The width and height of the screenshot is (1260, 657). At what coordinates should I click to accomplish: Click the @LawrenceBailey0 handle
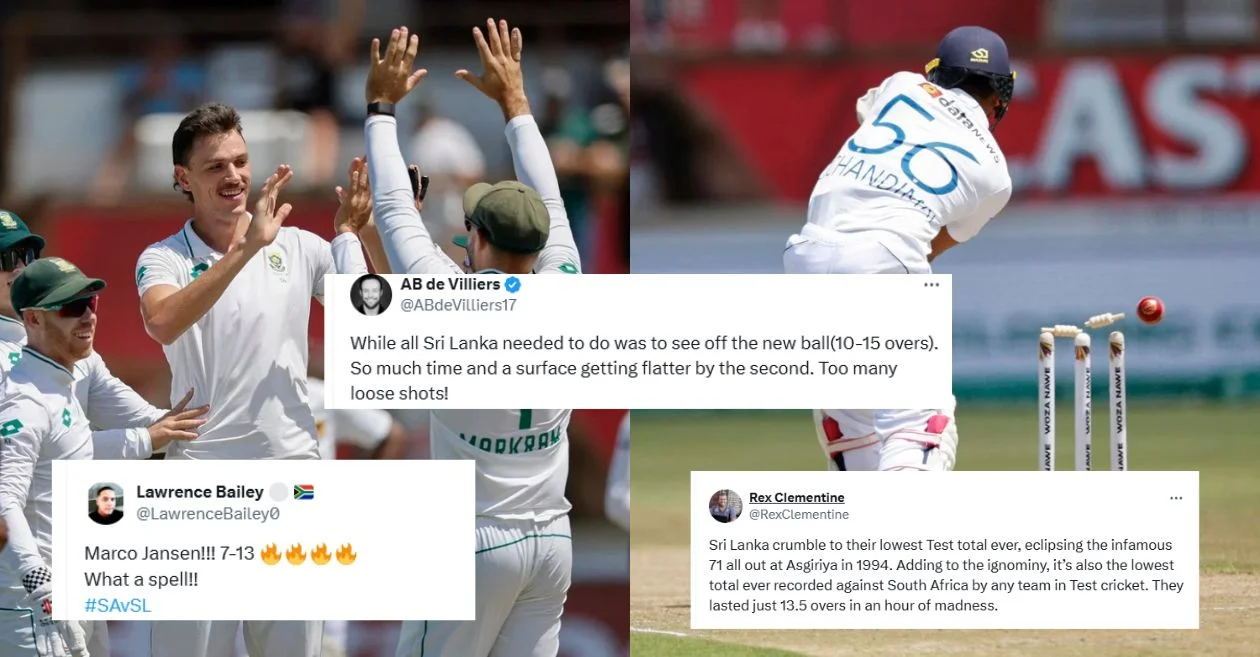[x=208, y=513]
